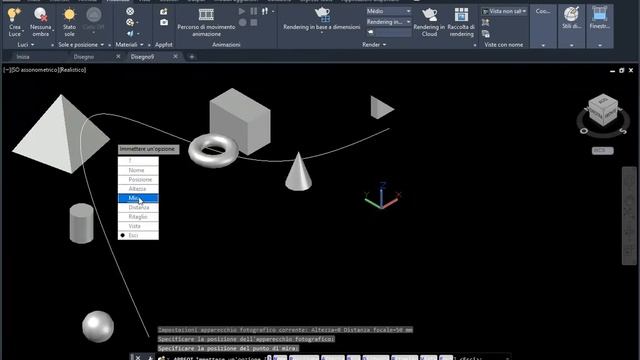This screenshot has height=360, width=640.
Task: Expand the Sole e posizione panel arrow
Action: click(x=102, y=45)
